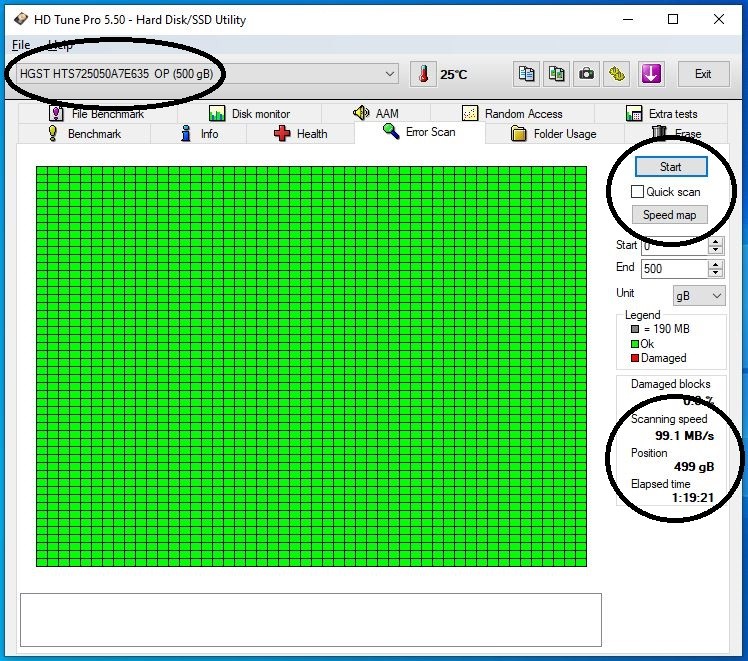Open the AAM tab
The image size is (748, 661).
(x=376, y=114)
